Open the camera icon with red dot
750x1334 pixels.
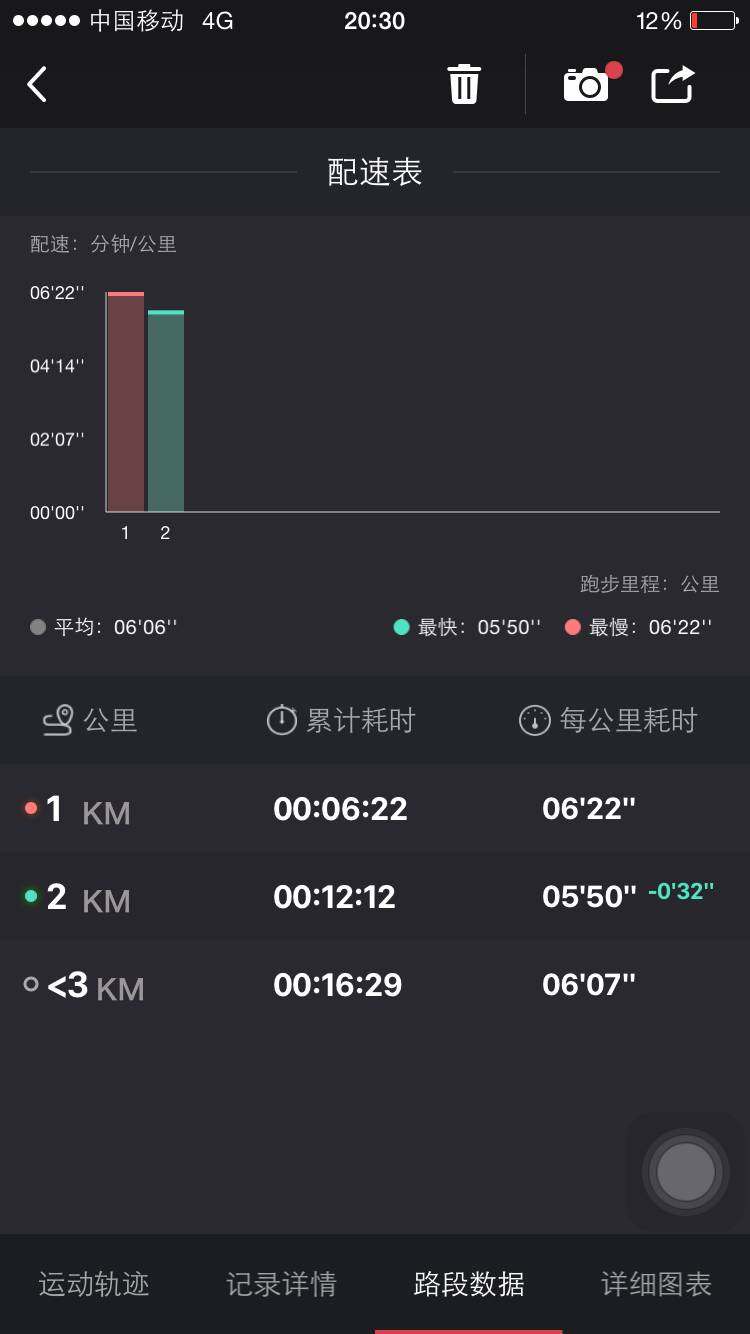click(x=587, y=85)
